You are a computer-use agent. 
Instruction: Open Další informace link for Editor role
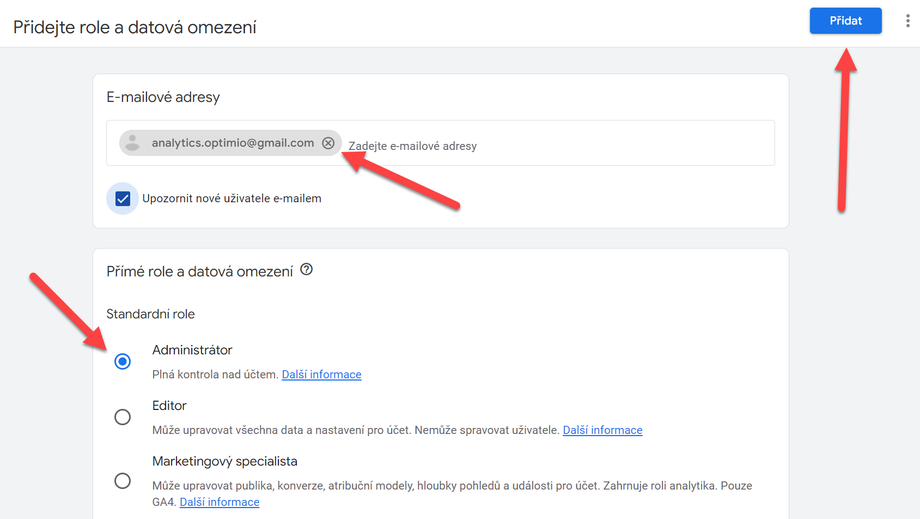tap(603, 430)
